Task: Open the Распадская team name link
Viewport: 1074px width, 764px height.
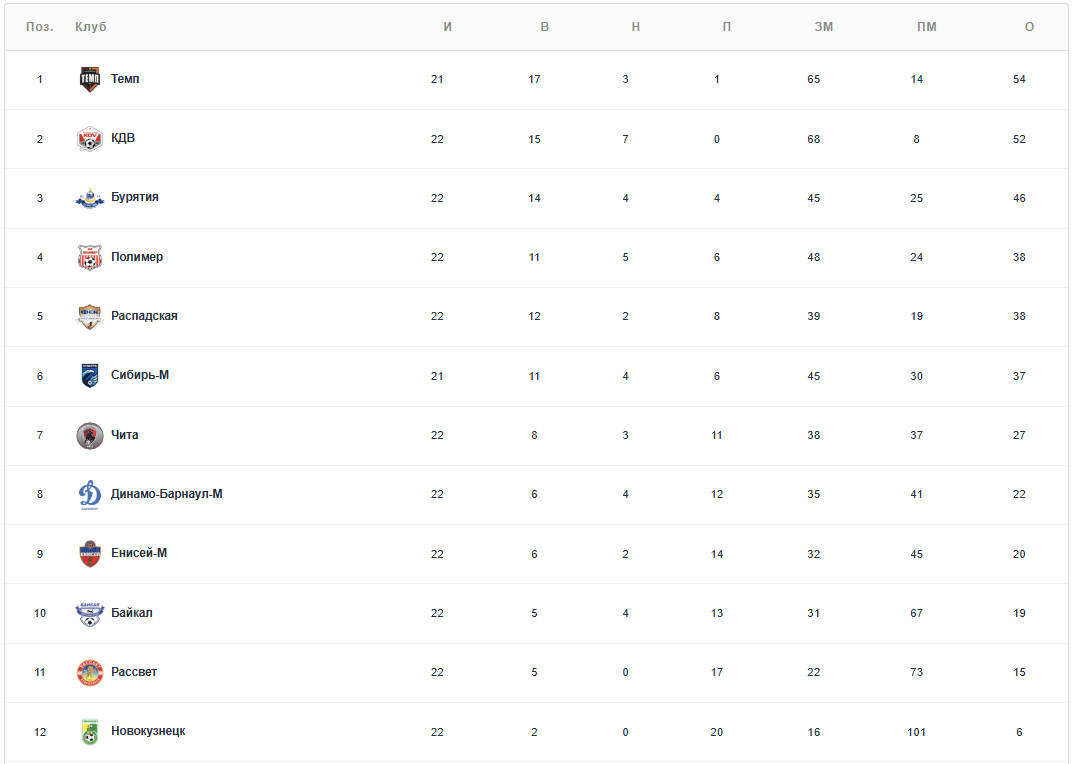Action: point(144,316)
